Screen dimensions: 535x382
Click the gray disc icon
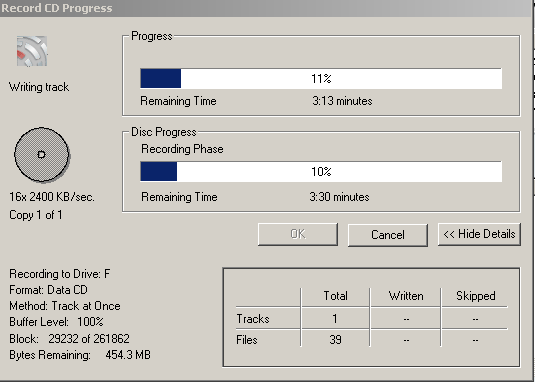coord(42,155)
